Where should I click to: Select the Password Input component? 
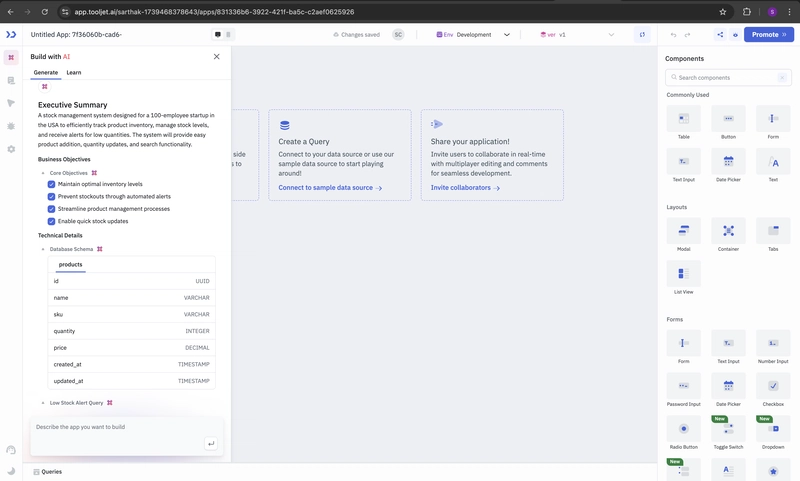click(684, 390)
